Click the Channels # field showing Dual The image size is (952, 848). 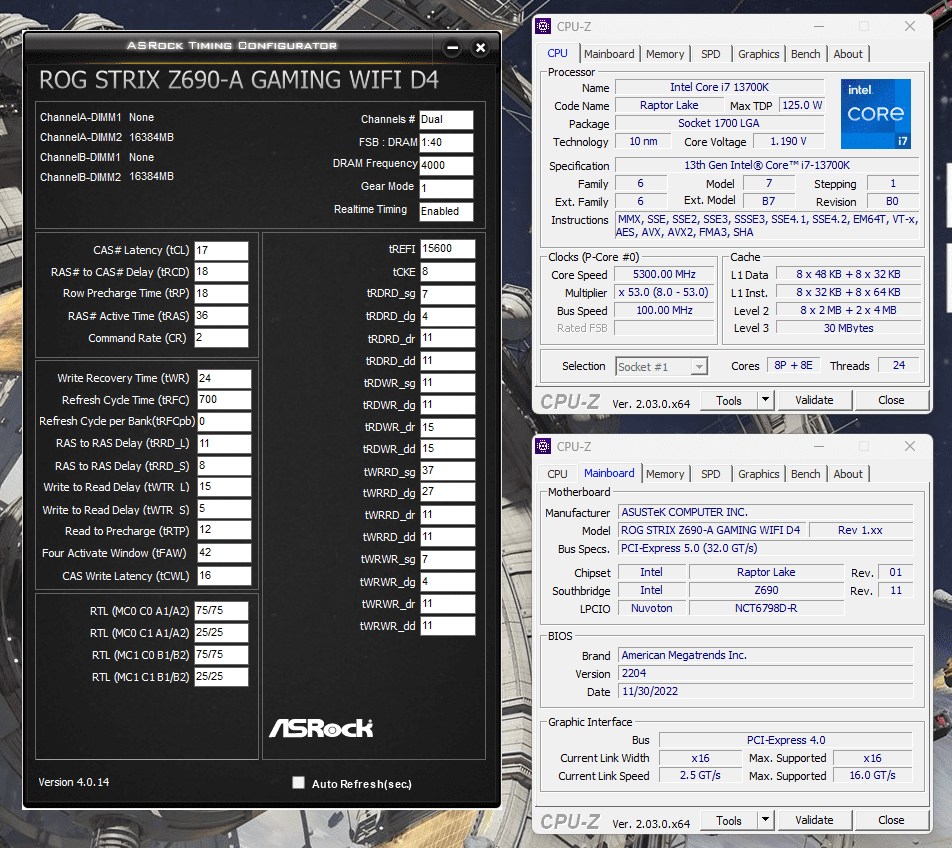tap(446, 120)
